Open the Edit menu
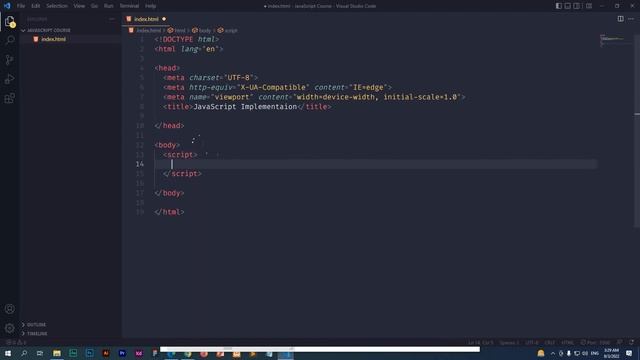The height and width of the screenshot is (360, 640). [x=36, y=6]
